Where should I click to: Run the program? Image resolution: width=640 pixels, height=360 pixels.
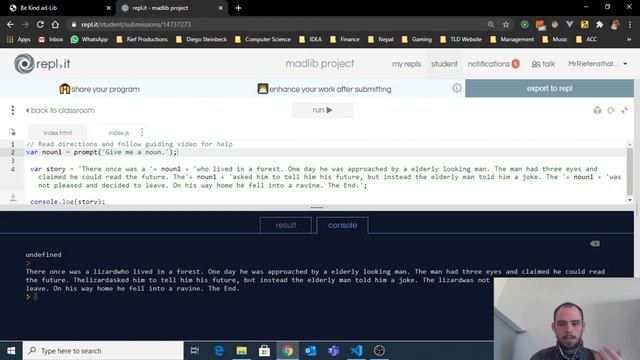click(322, 110)
